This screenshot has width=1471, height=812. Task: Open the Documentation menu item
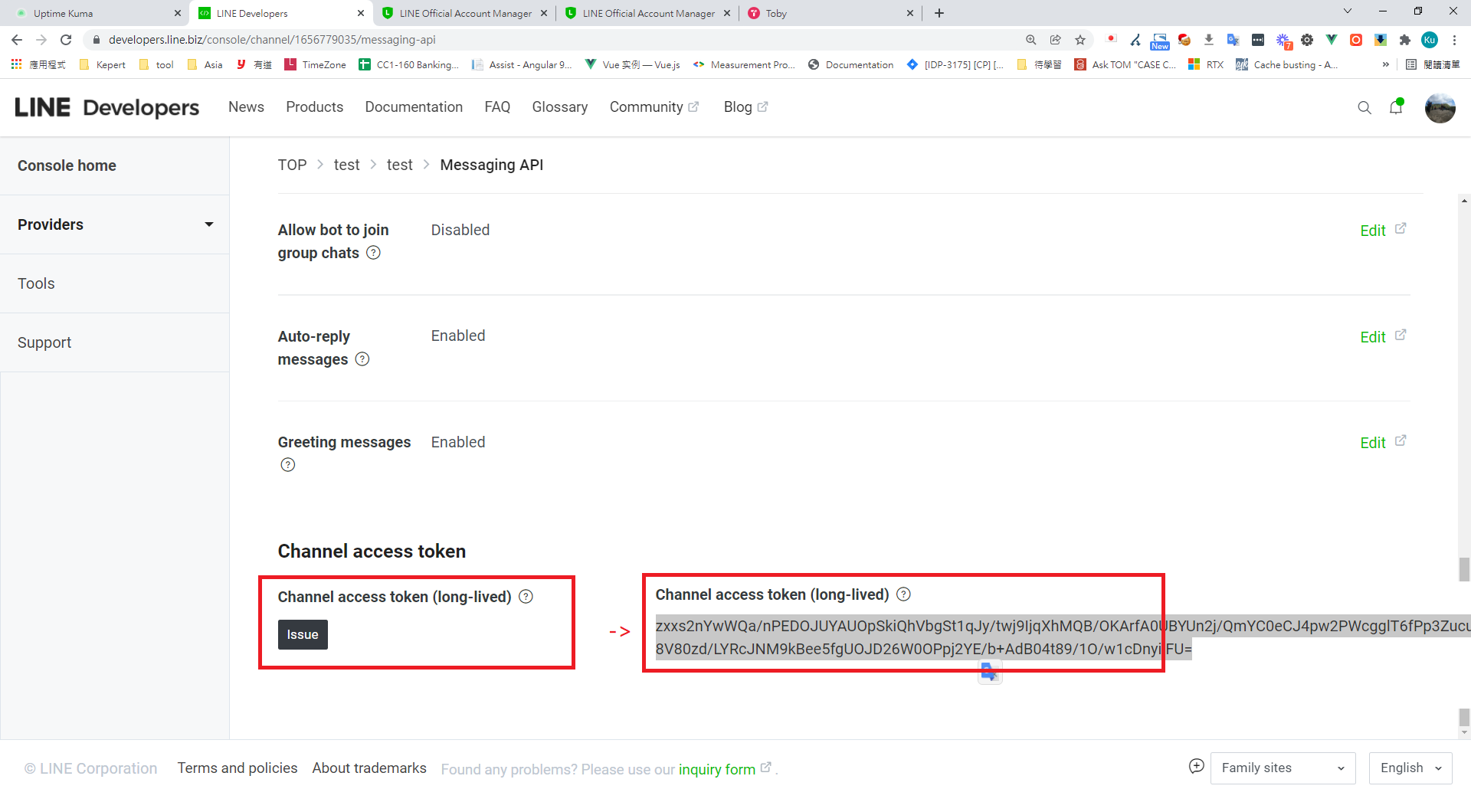pyautogui.click(x=414, y=107)
